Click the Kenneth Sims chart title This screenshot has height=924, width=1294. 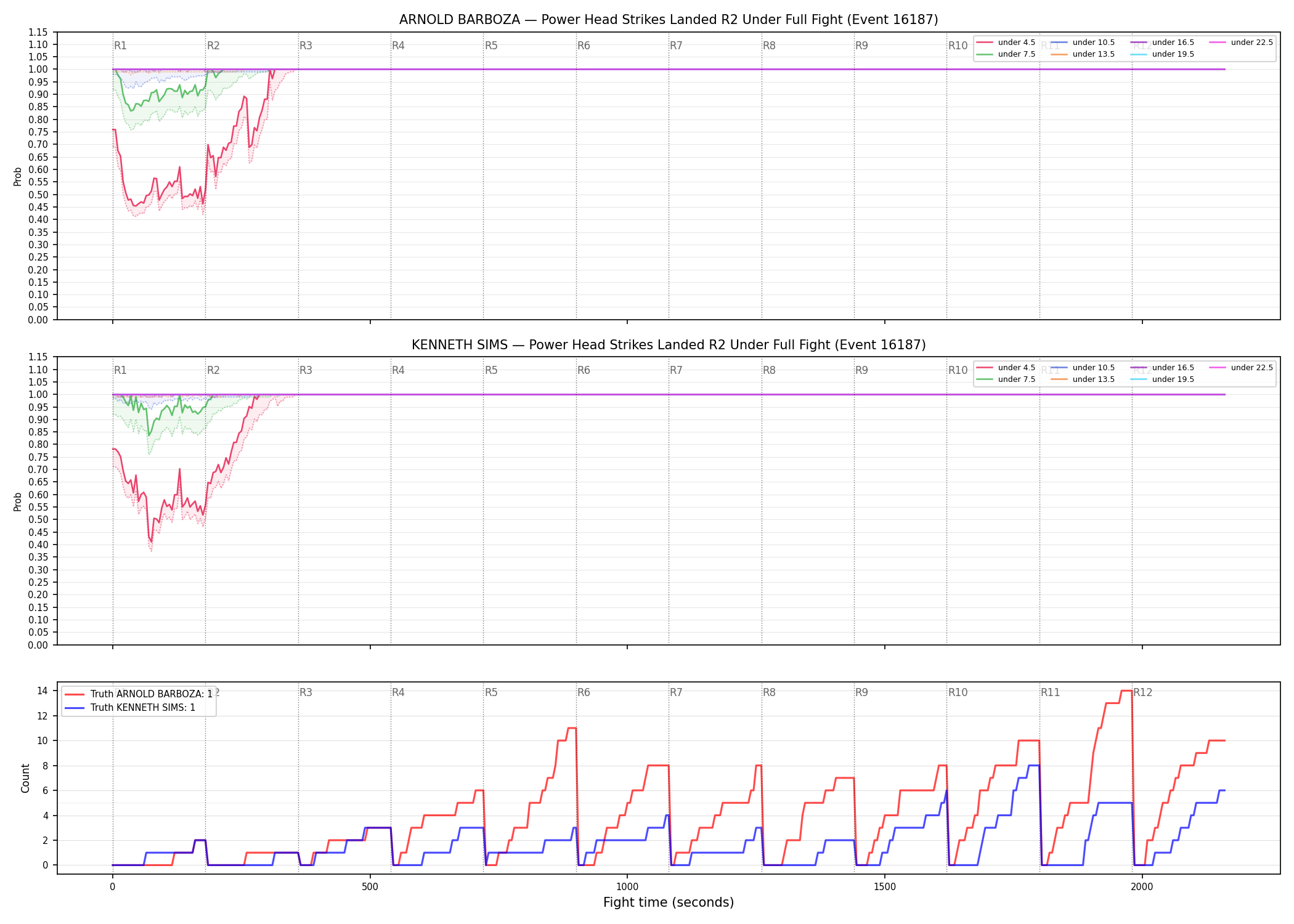pos(669,345)
